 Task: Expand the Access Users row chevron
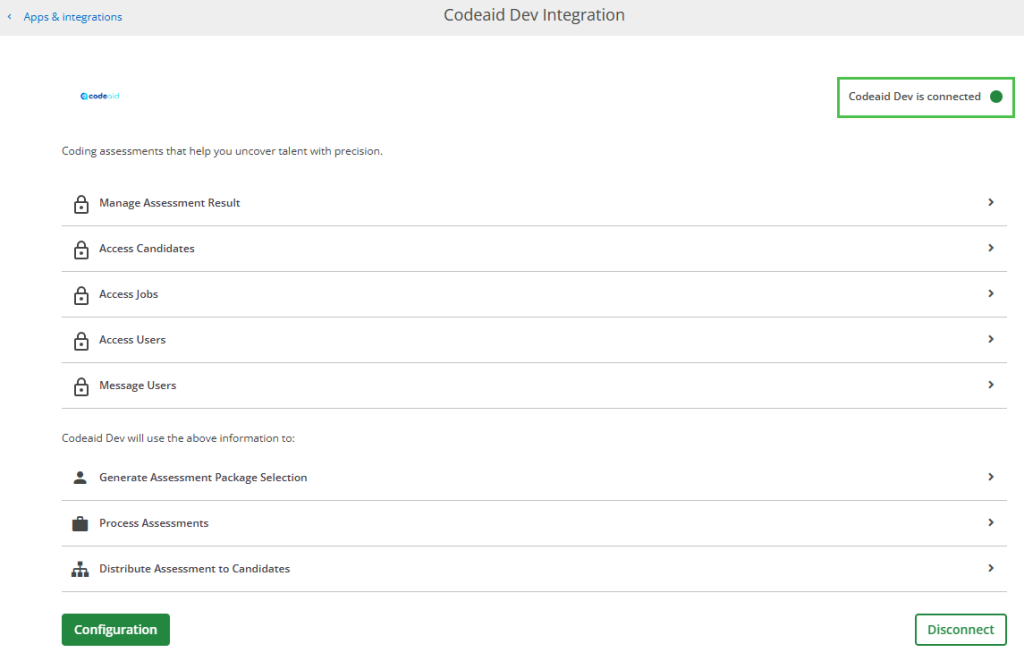990,339
